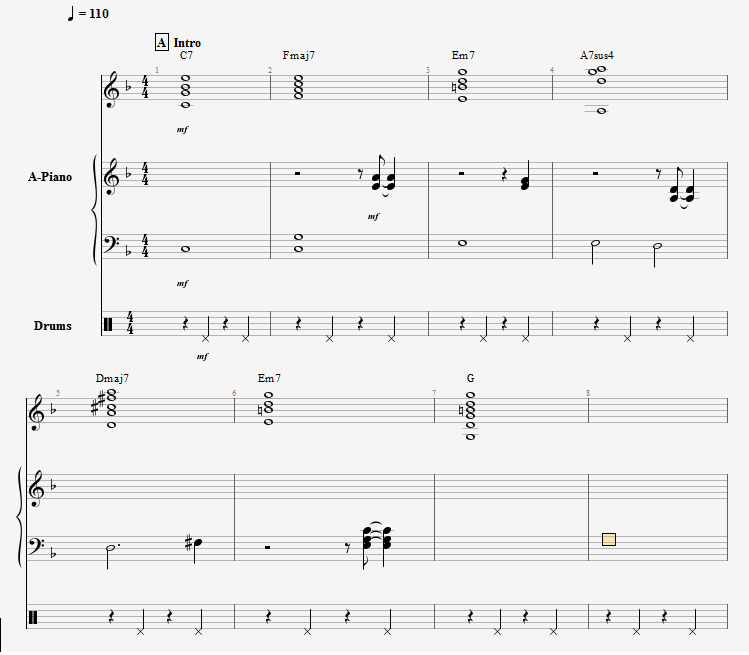The height and width of the screenshot is (655, 749).
Task: Select the C7 chord symbol
Action: pyautogui.click(x=186, y=55)
